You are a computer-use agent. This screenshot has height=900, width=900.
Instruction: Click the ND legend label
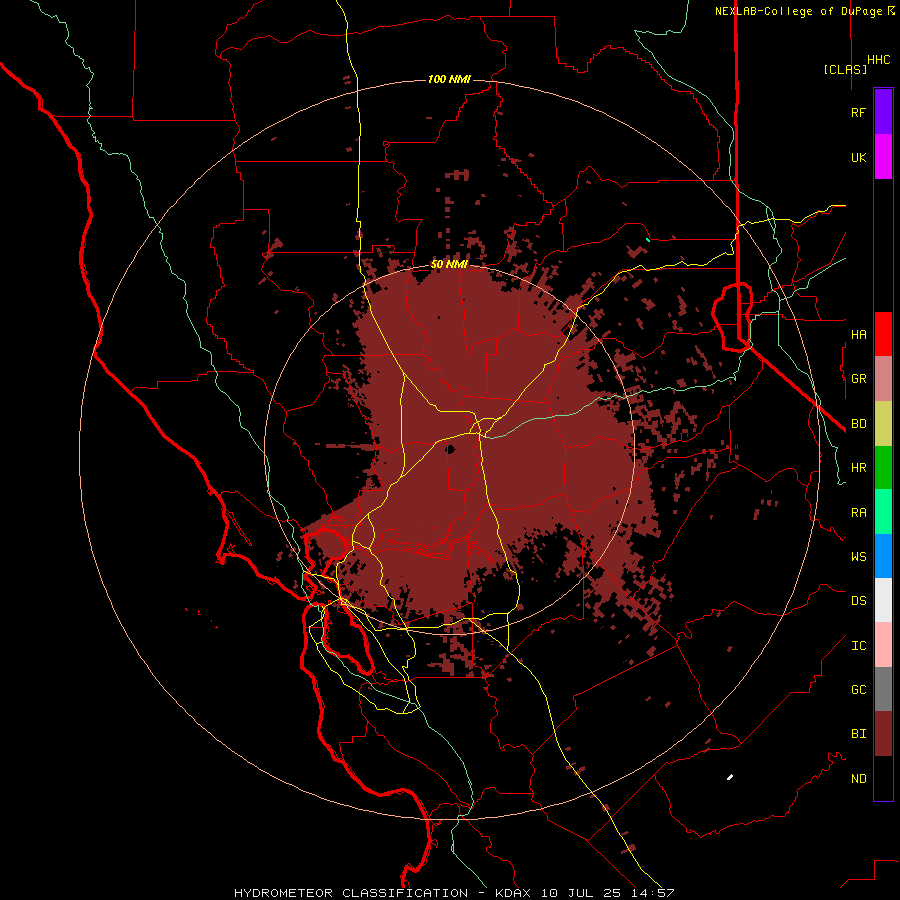click(858, 778)
